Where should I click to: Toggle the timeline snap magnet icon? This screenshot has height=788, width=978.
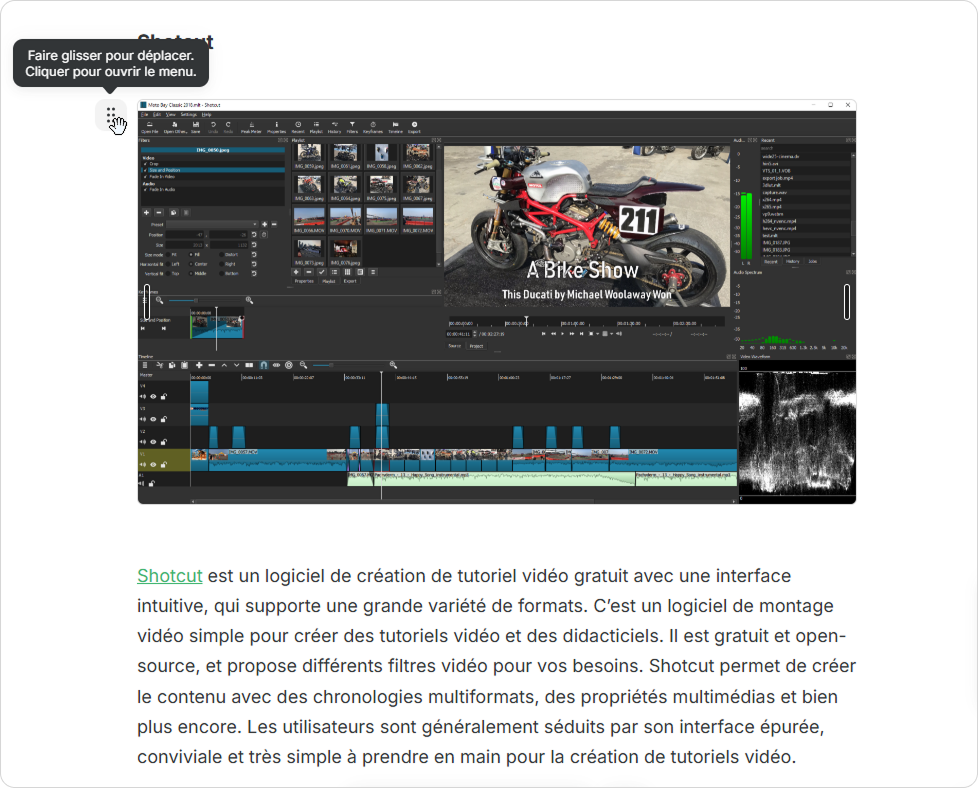coord(263,365)
